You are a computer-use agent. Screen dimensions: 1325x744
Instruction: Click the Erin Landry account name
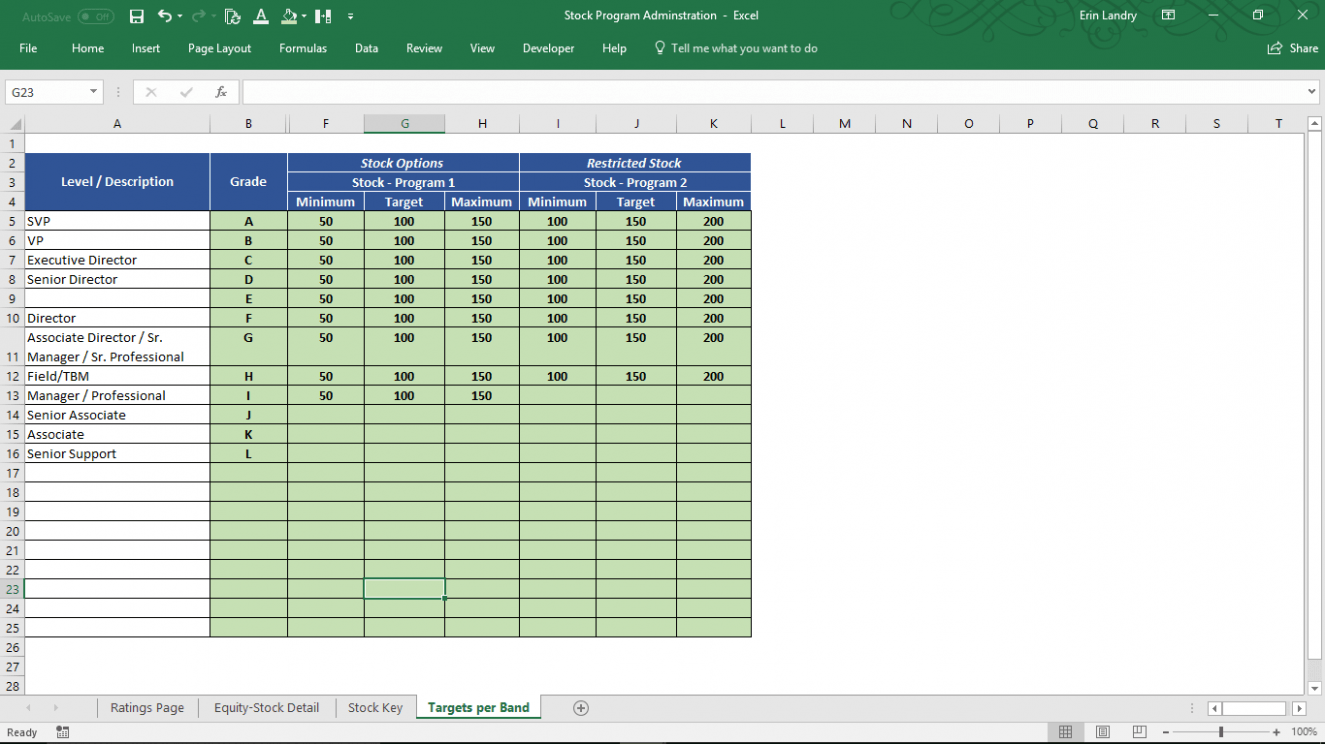[x=1108, y=16]
